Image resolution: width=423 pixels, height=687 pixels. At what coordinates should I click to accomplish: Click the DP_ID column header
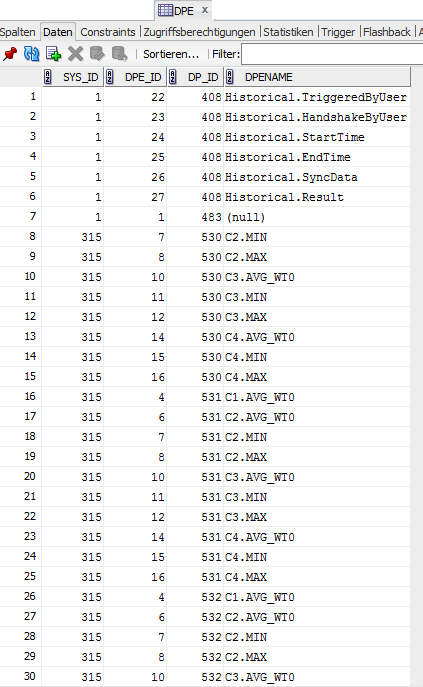coord(196,77)
